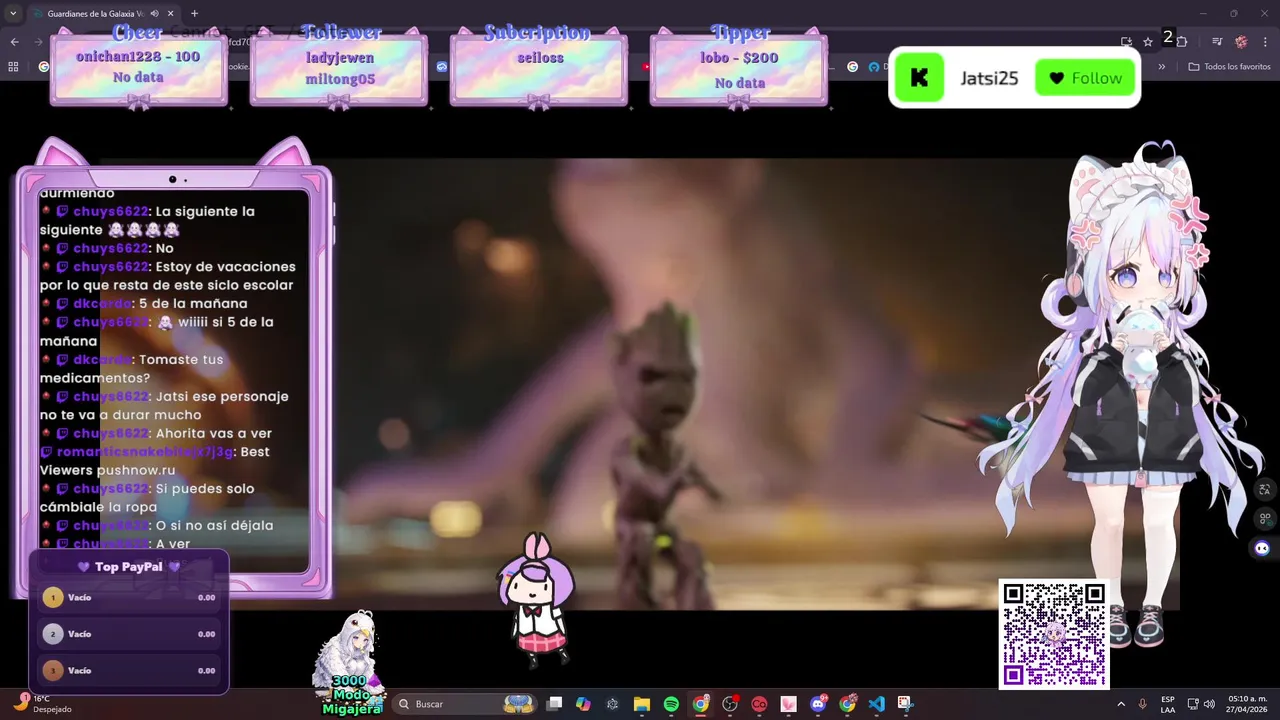Viewport: 1280px width, 720px height.
Task: Open the media controls toolbar icon
Action: [x=1217, y=41]
